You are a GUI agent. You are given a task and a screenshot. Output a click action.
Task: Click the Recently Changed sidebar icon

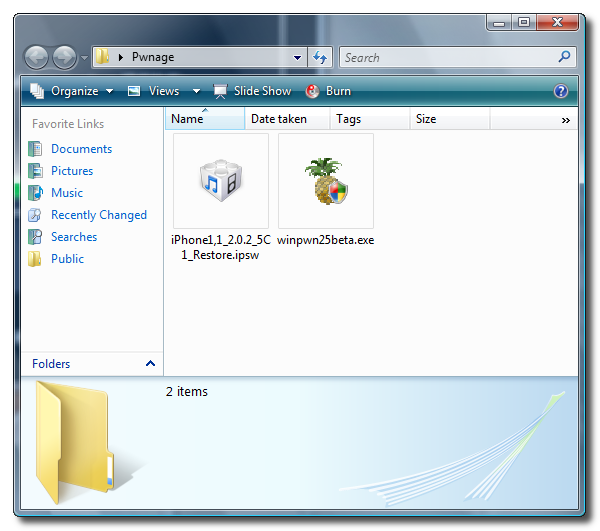[x=35, y=215]
